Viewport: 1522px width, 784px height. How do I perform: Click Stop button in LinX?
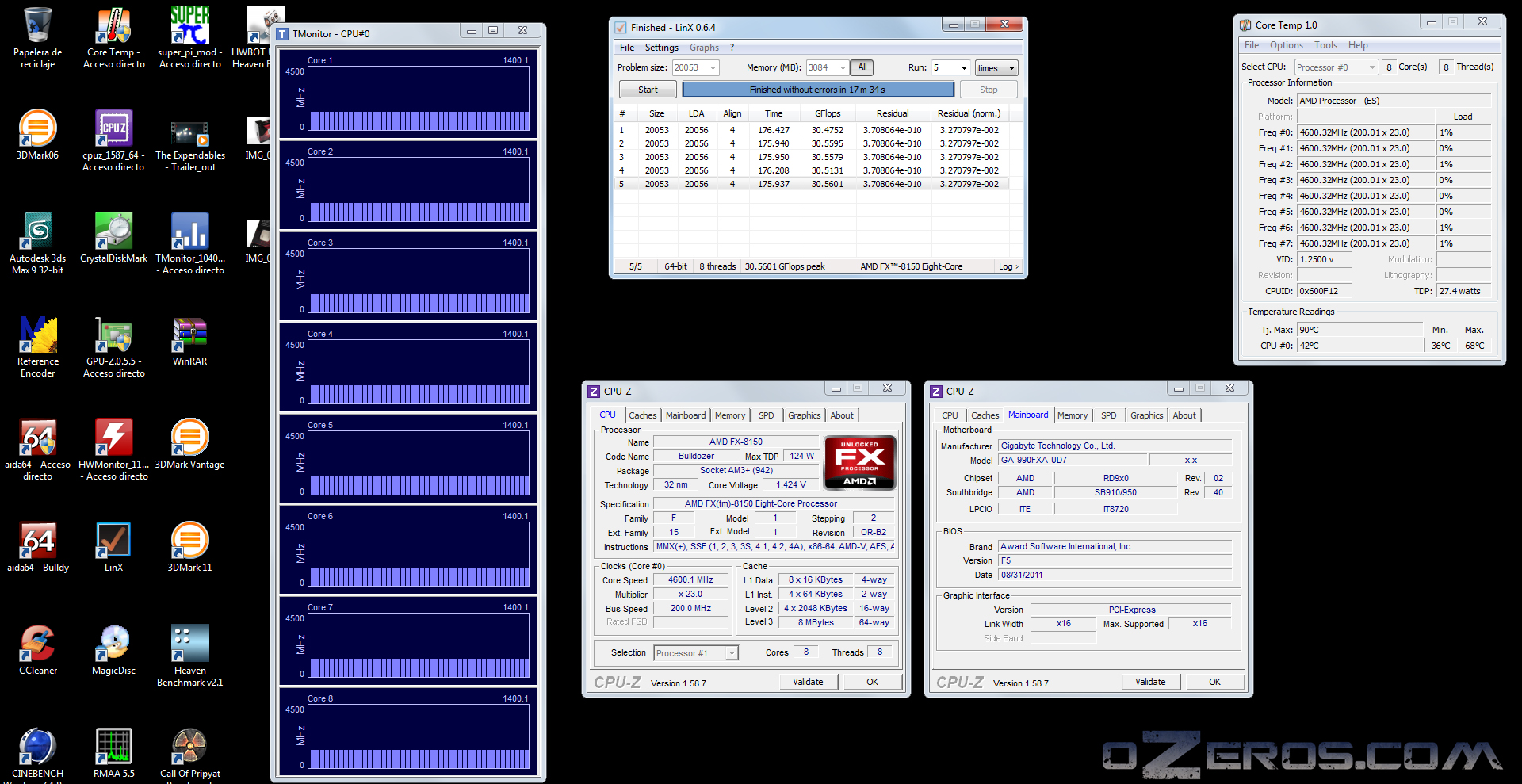(989, 90)
